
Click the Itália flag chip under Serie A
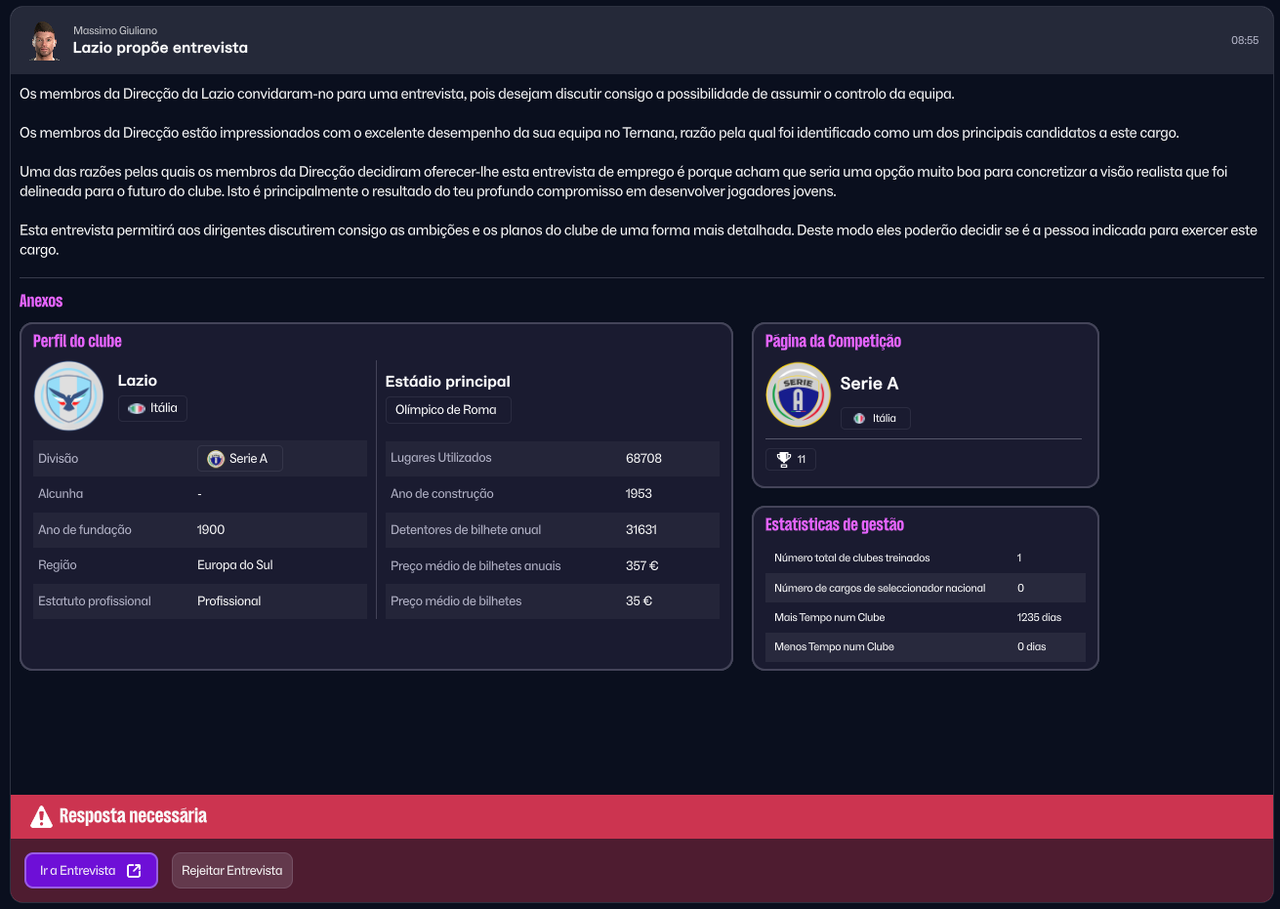coord(875,418)
